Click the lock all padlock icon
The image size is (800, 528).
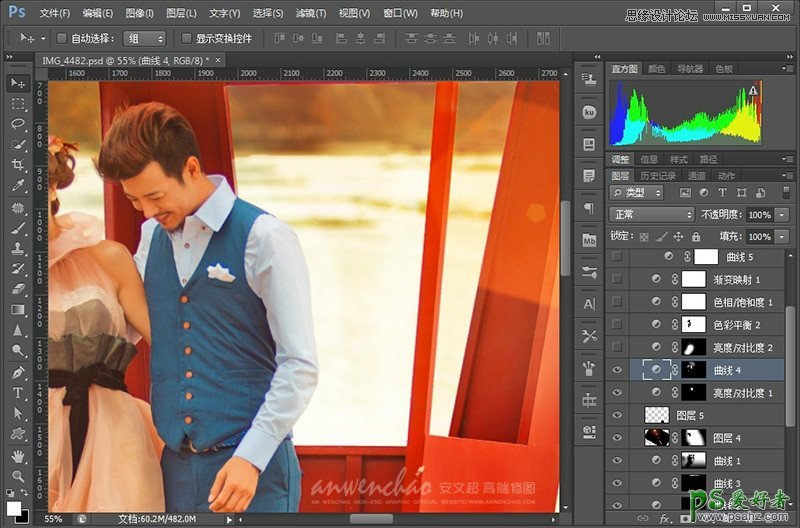(695, 237)
